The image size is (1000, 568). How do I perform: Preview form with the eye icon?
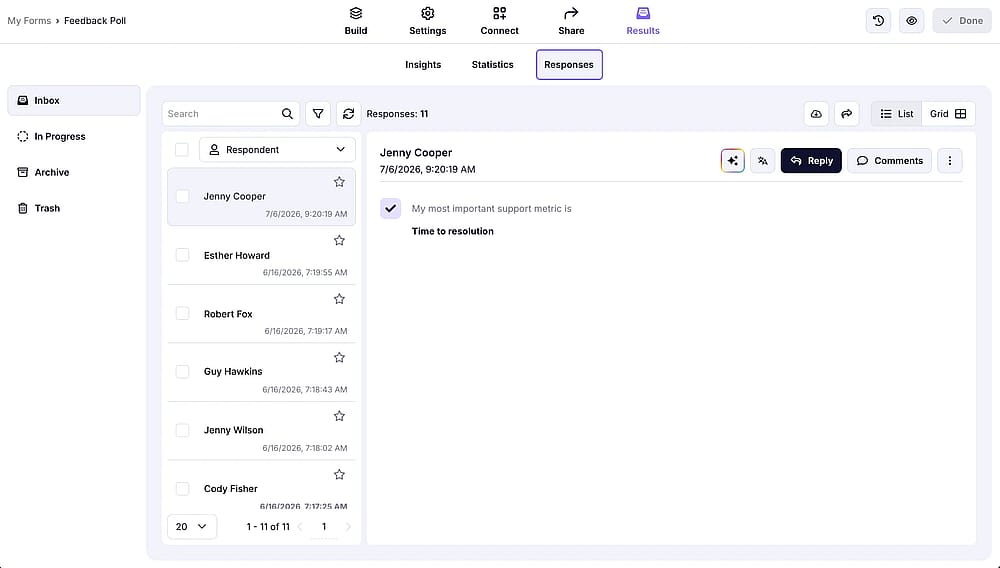tap(911, 20)
